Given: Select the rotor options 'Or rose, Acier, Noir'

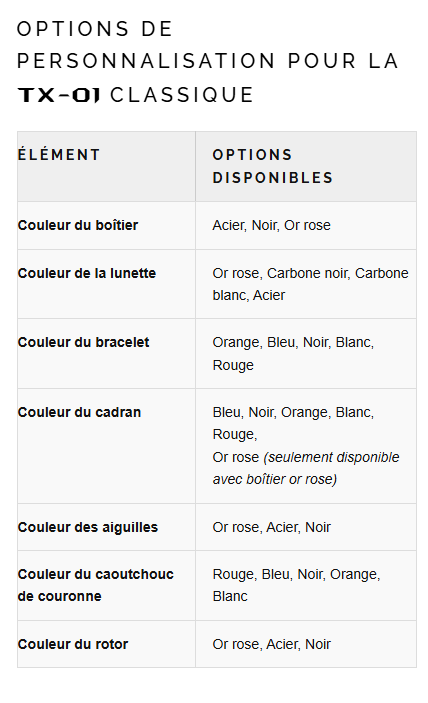Looking at the screenshot, I should point(271,644).
